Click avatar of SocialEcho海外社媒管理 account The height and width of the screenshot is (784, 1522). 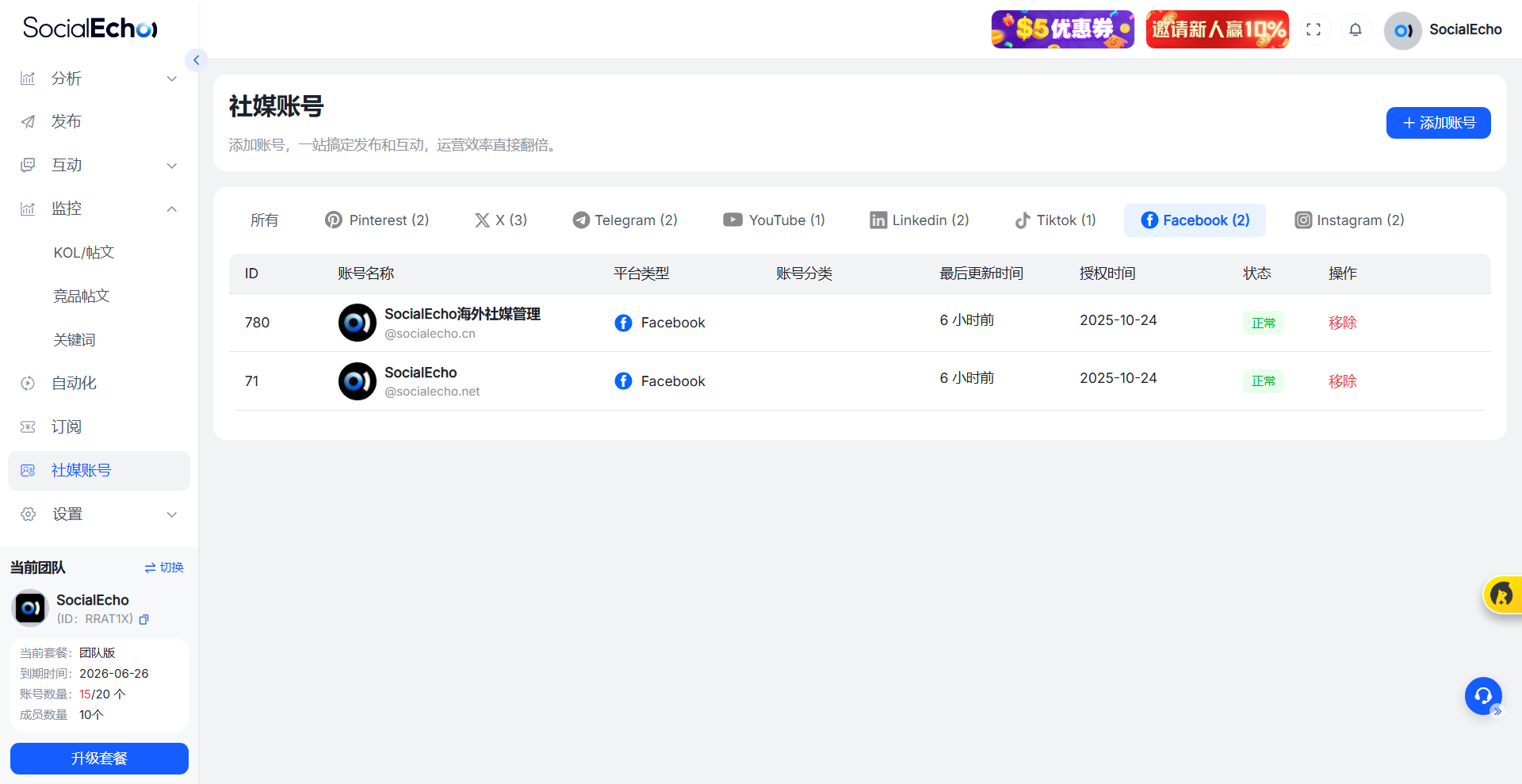tap(358, 323)
